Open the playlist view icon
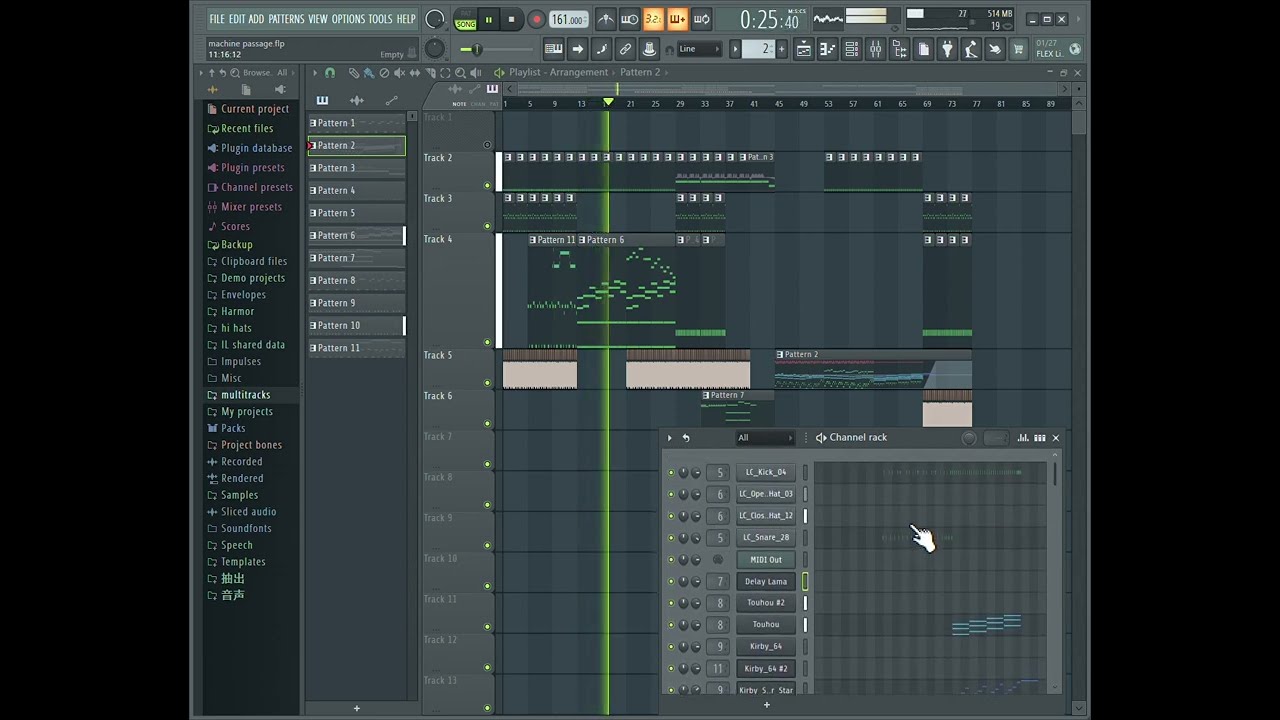This screenshot has height=720, width=1280. (803, 49)
